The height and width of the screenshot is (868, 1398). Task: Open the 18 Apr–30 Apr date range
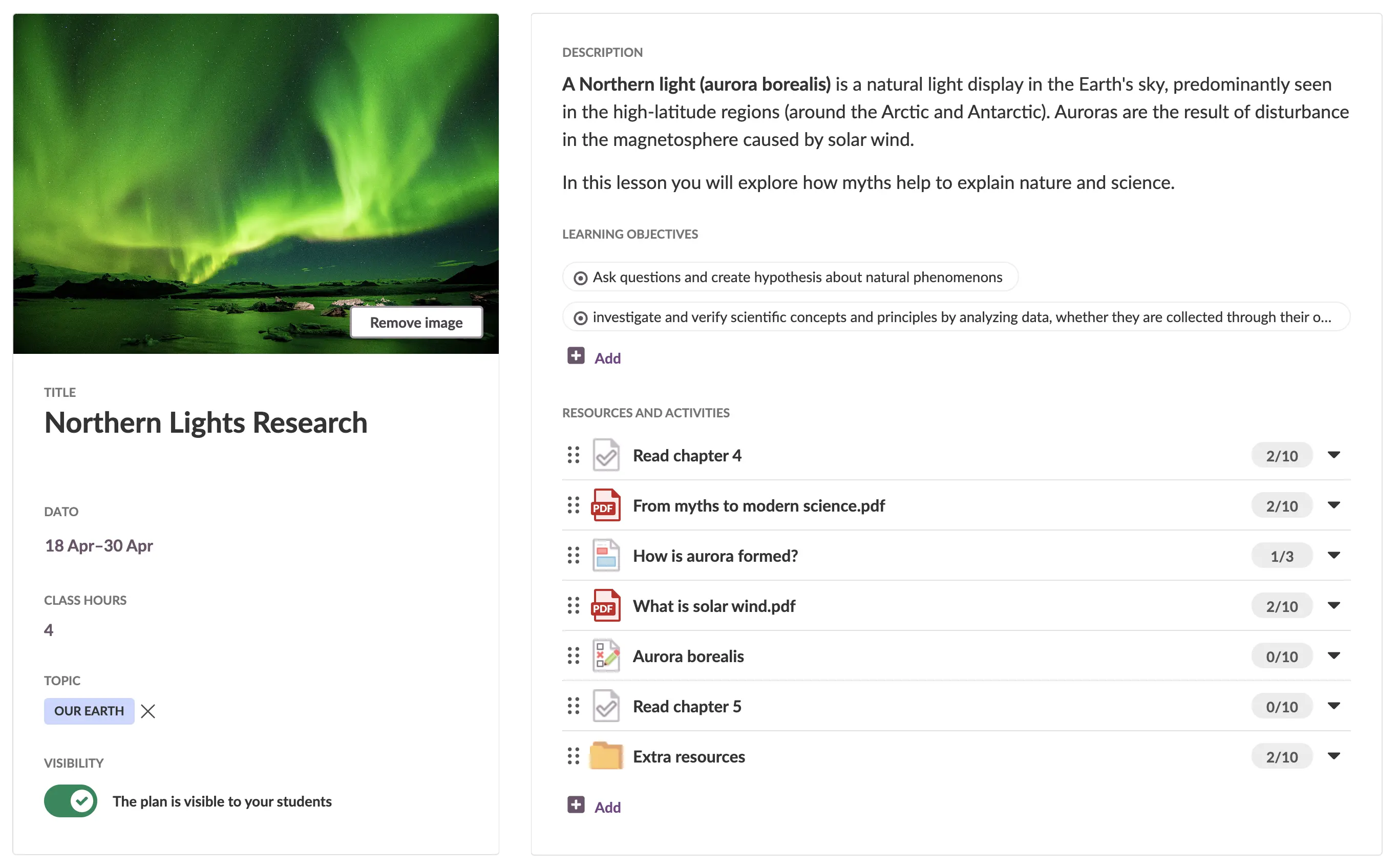99,545
